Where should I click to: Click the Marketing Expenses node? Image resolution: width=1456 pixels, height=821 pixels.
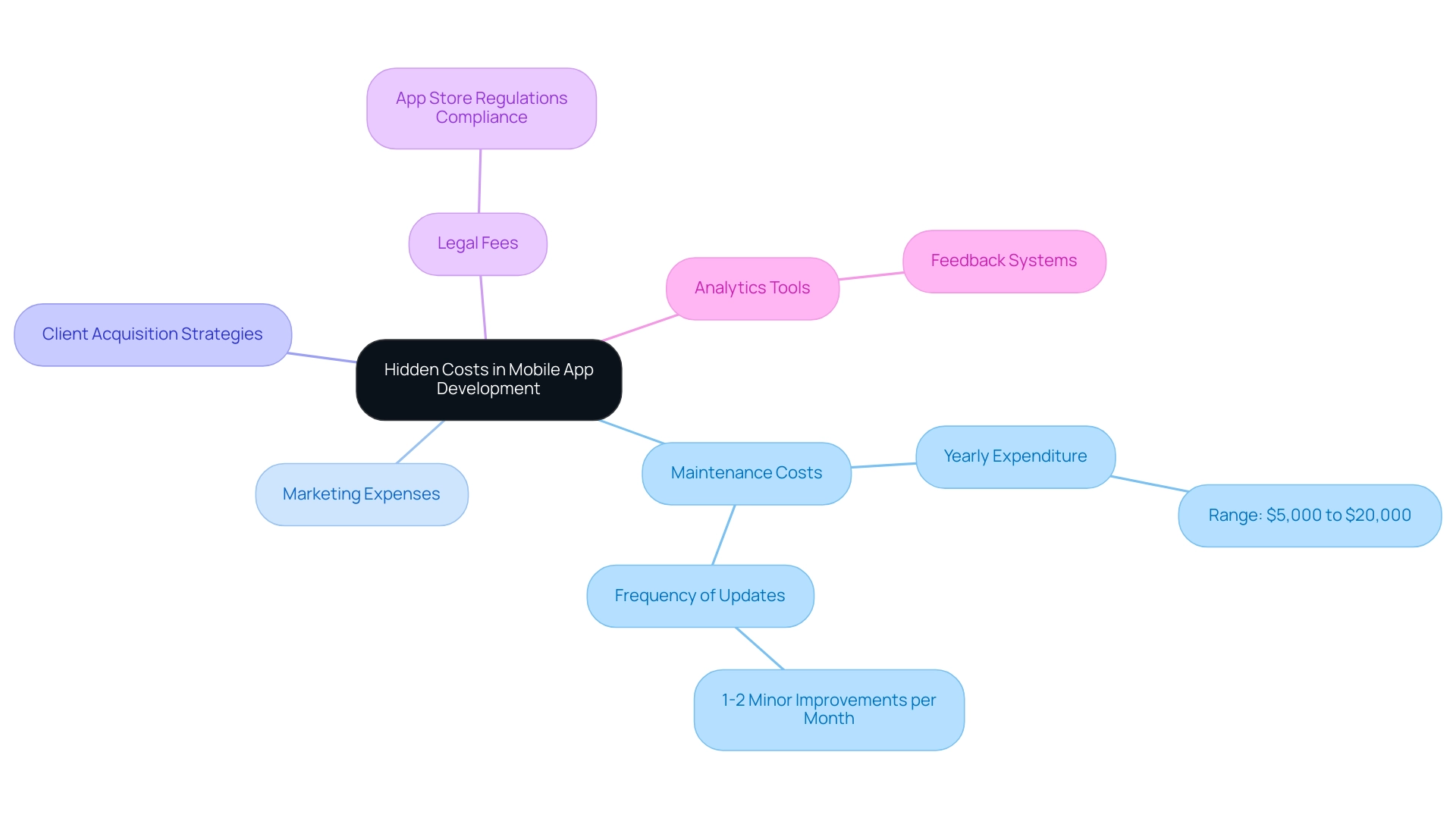click(361, 491)
